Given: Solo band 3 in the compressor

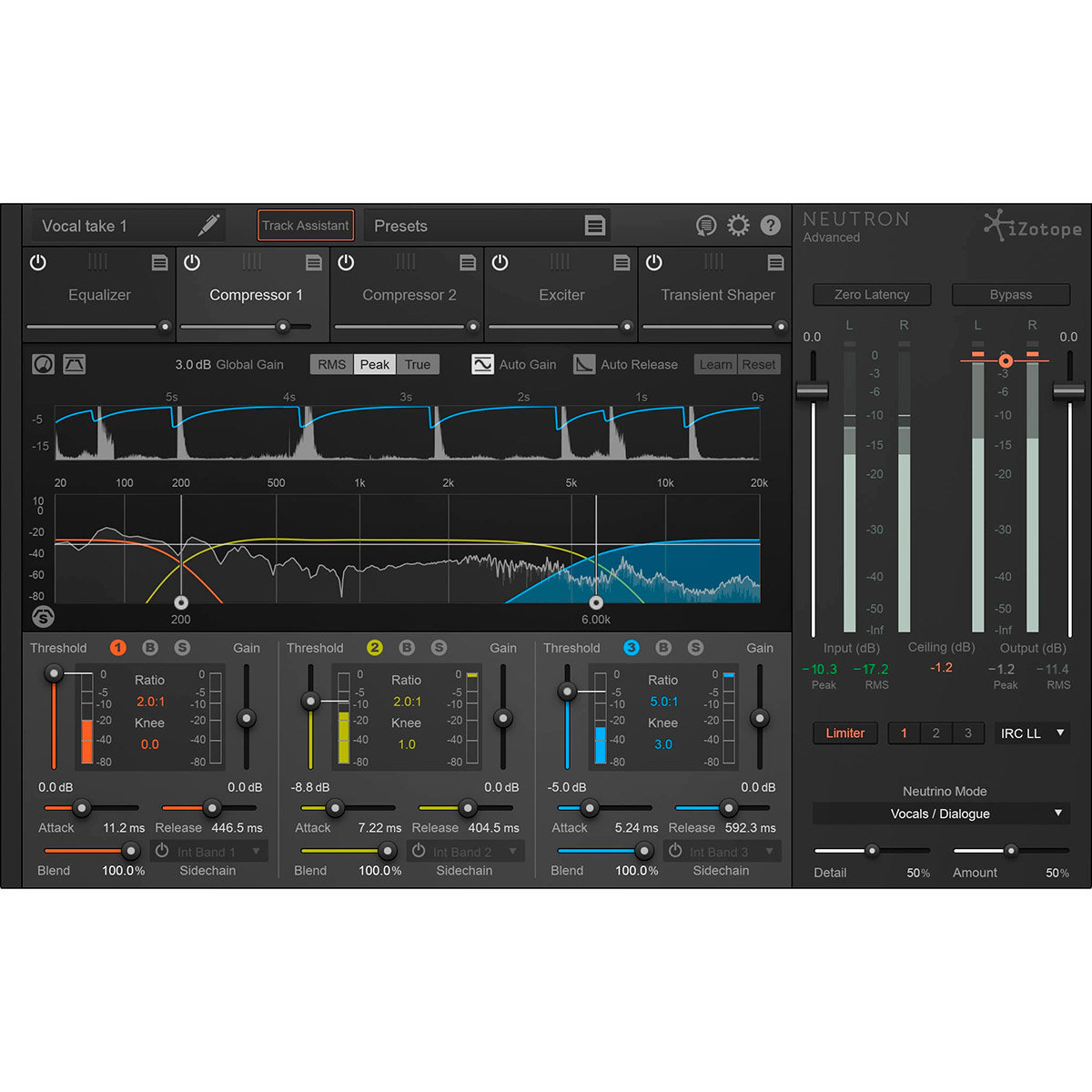Looking at the screenshot, I should click(x=695, y=648).
